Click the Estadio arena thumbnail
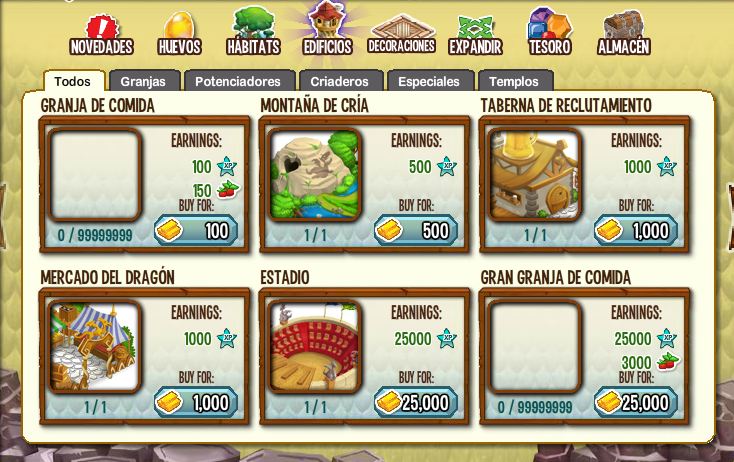Image resolution: width=734 pixels, height=462 pixels. tap(315, 346)
